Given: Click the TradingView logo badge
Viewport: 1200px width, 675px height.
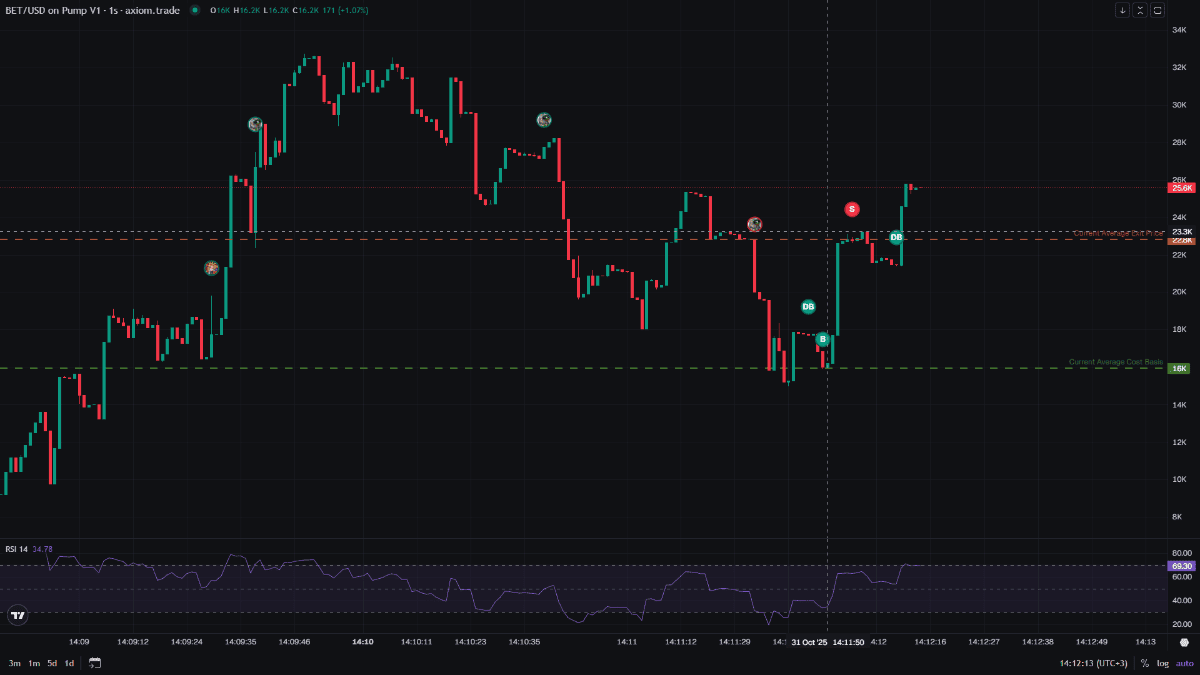Looking at the screenshot, I should (x=17, y=616).
